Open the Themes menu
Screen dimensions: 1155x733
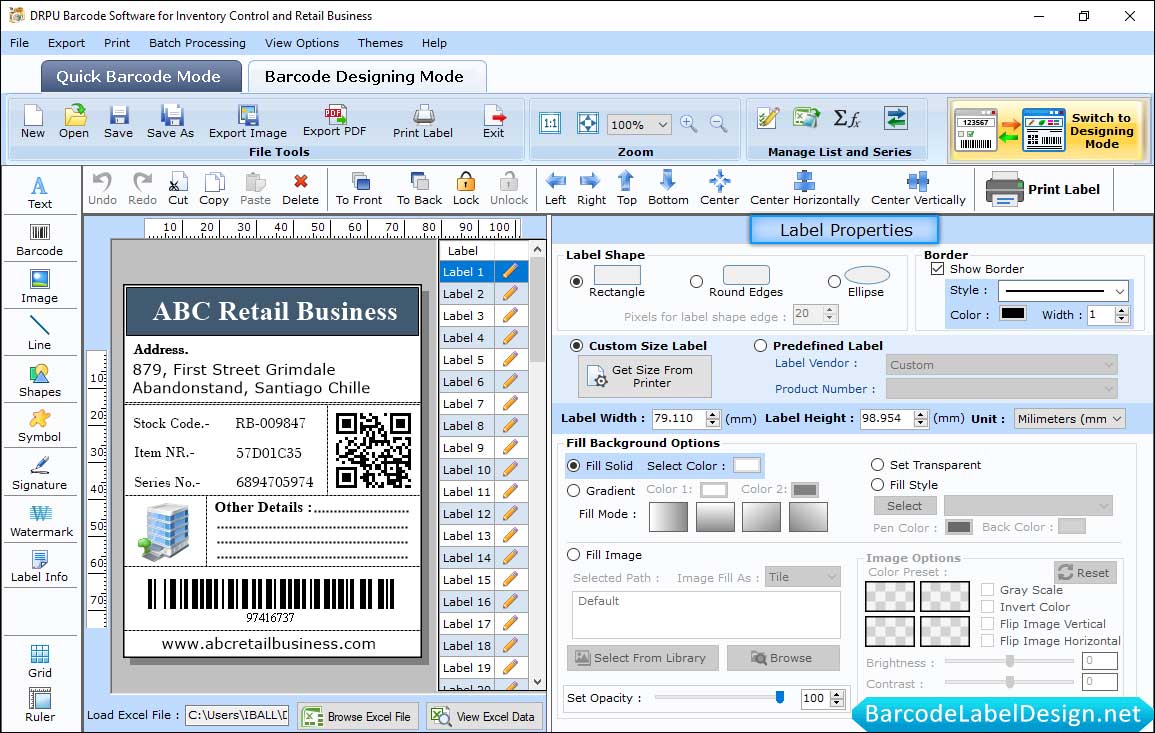point(380,43)
